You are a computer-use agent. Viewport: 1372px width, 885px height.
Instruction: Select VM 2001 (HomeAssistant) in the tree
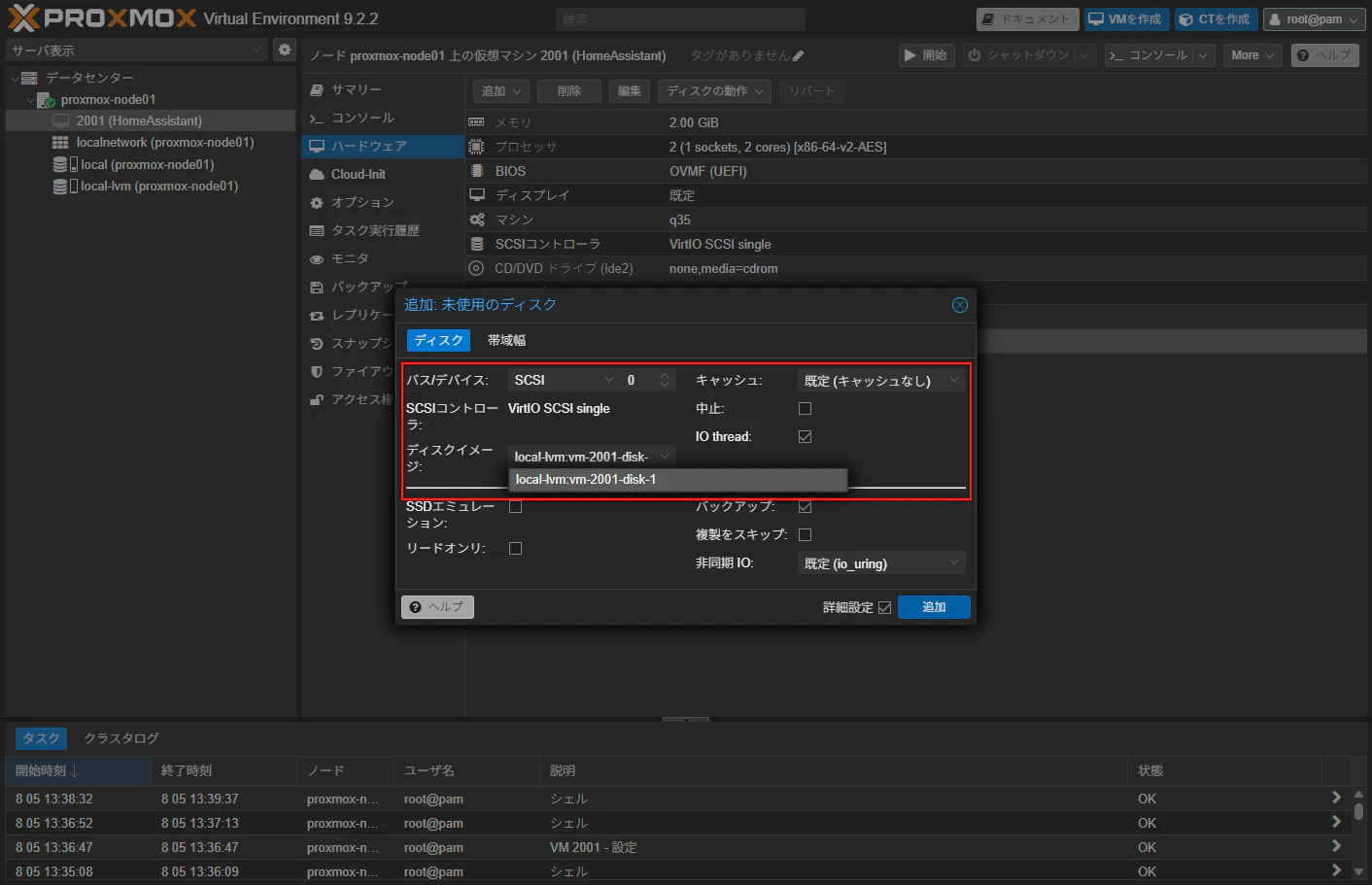151,120
